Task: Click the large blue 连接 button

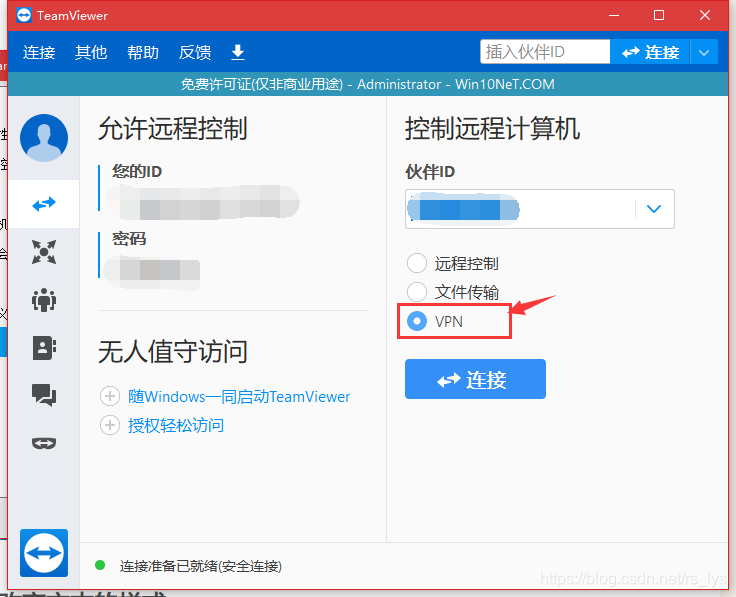Action: click(475, 379)
